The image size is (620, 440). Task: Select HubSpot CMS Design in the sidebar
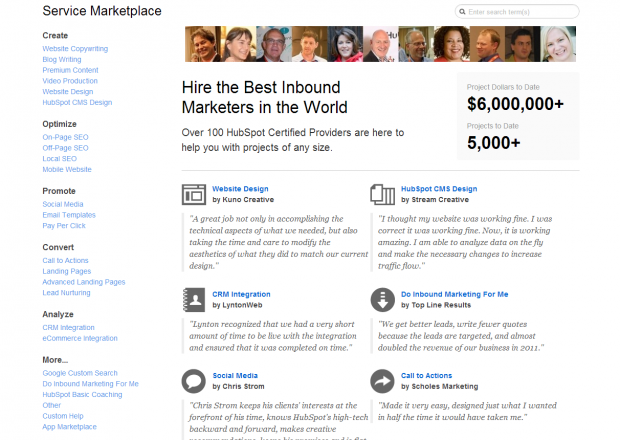point(77,102)
